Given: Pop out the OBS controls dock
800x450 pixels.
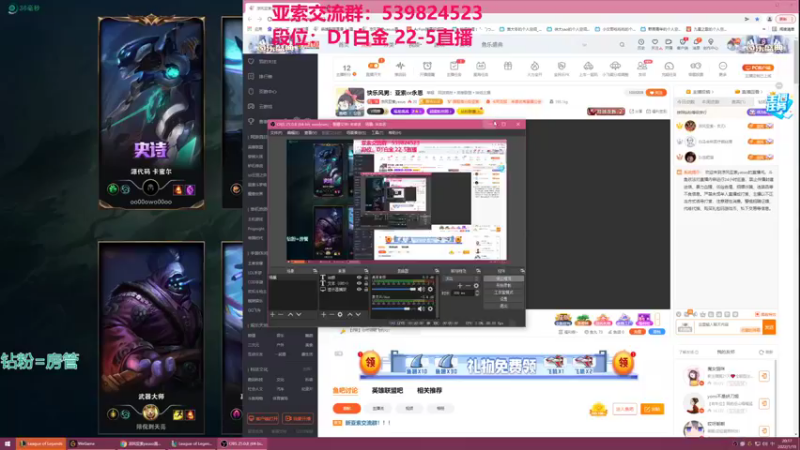Looking at the screenshot, I should 522,271.
